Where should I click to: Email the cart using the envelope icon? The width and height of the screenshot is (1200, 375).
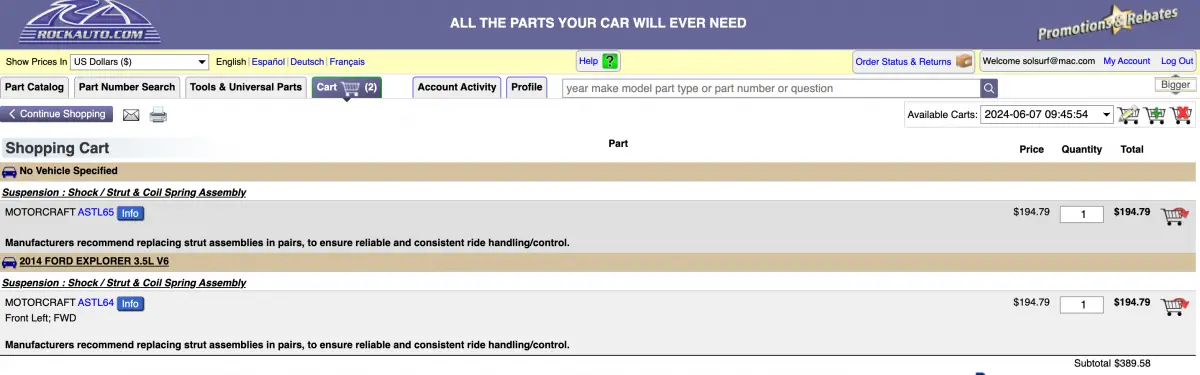131,115
